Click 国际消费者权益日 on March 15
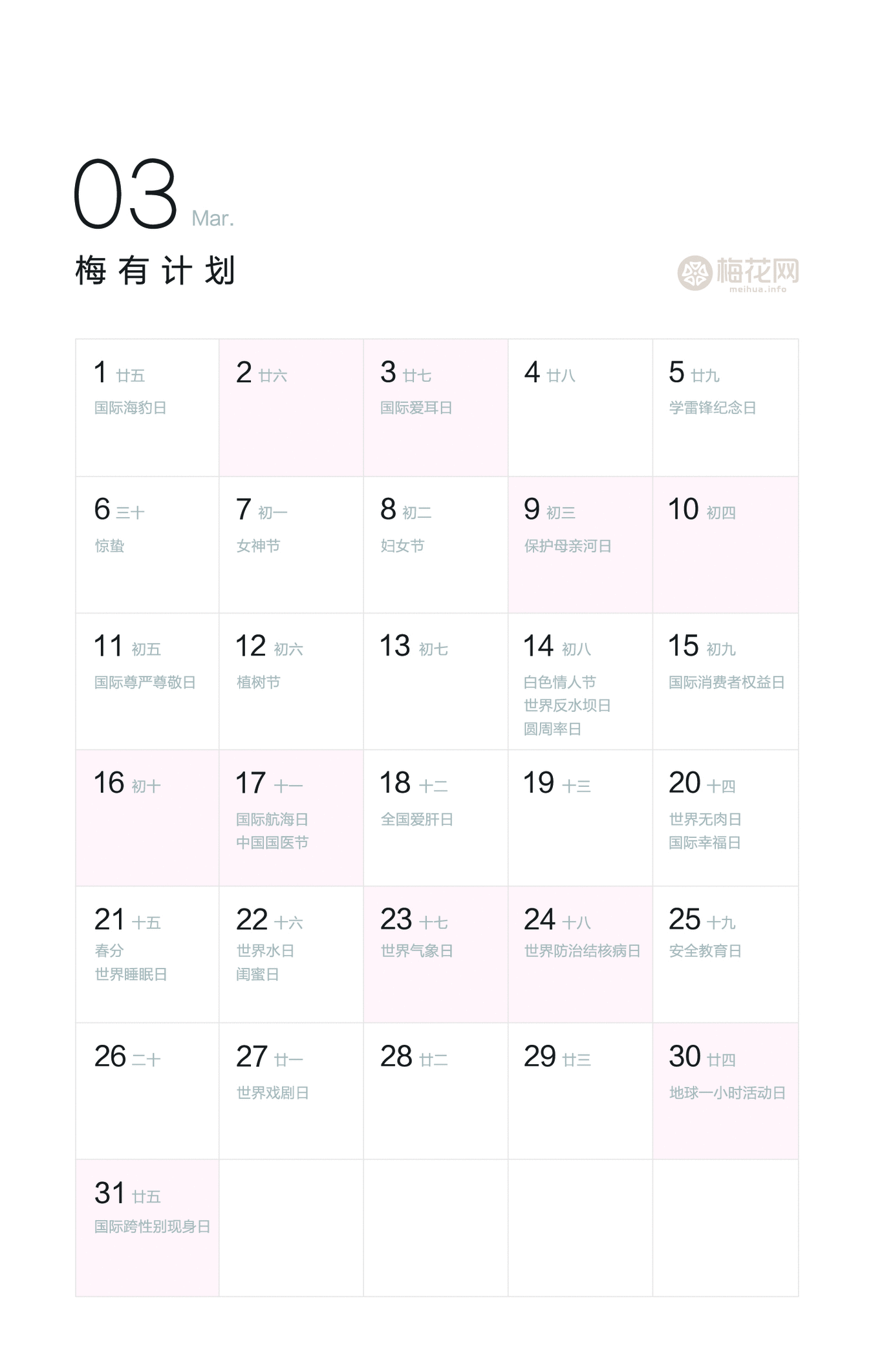 pyautogui.click(x=726, y=682)
